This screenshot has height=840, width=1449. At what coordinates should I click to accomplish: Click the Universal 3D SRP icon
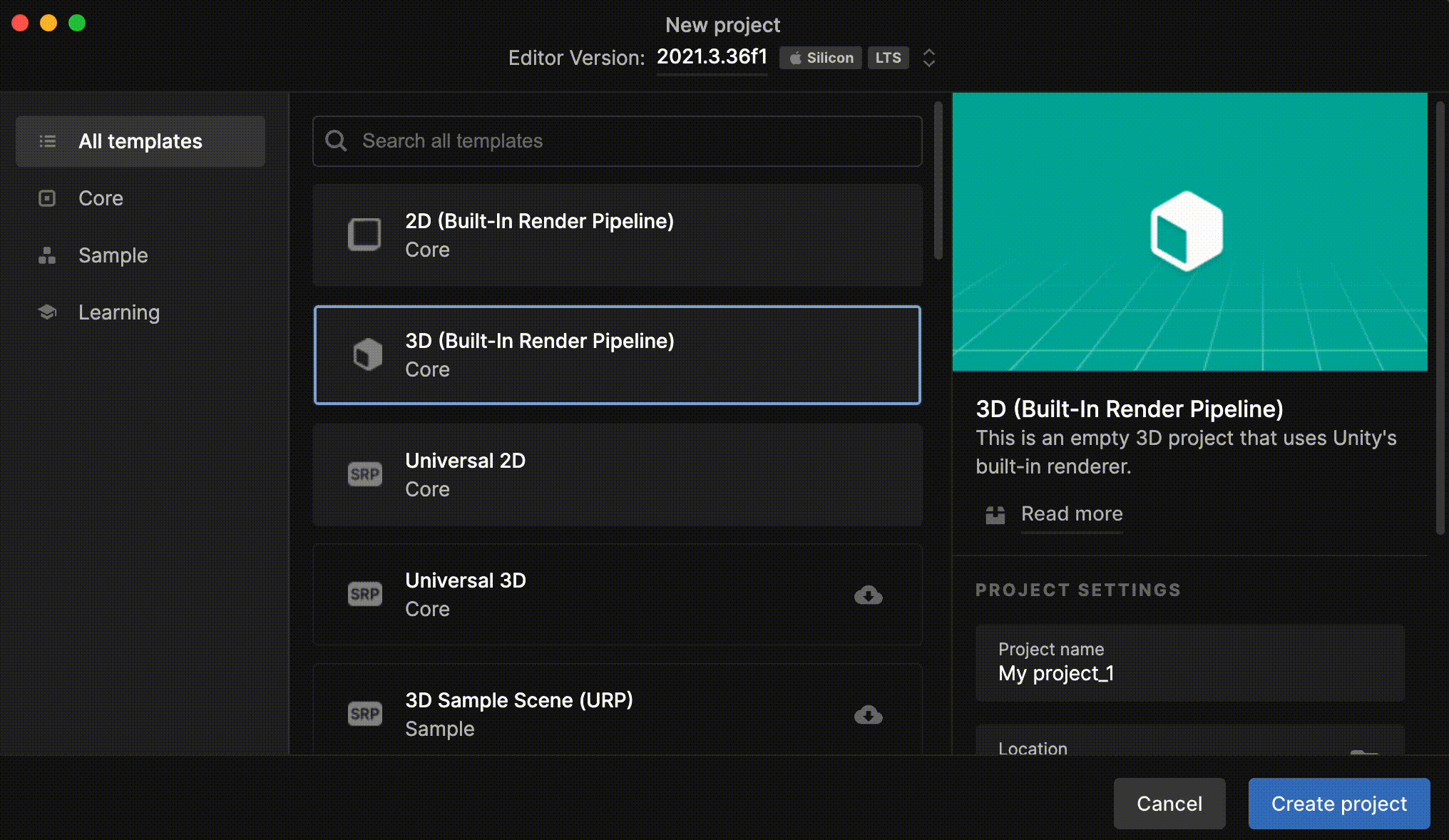(x=364, y=594)
